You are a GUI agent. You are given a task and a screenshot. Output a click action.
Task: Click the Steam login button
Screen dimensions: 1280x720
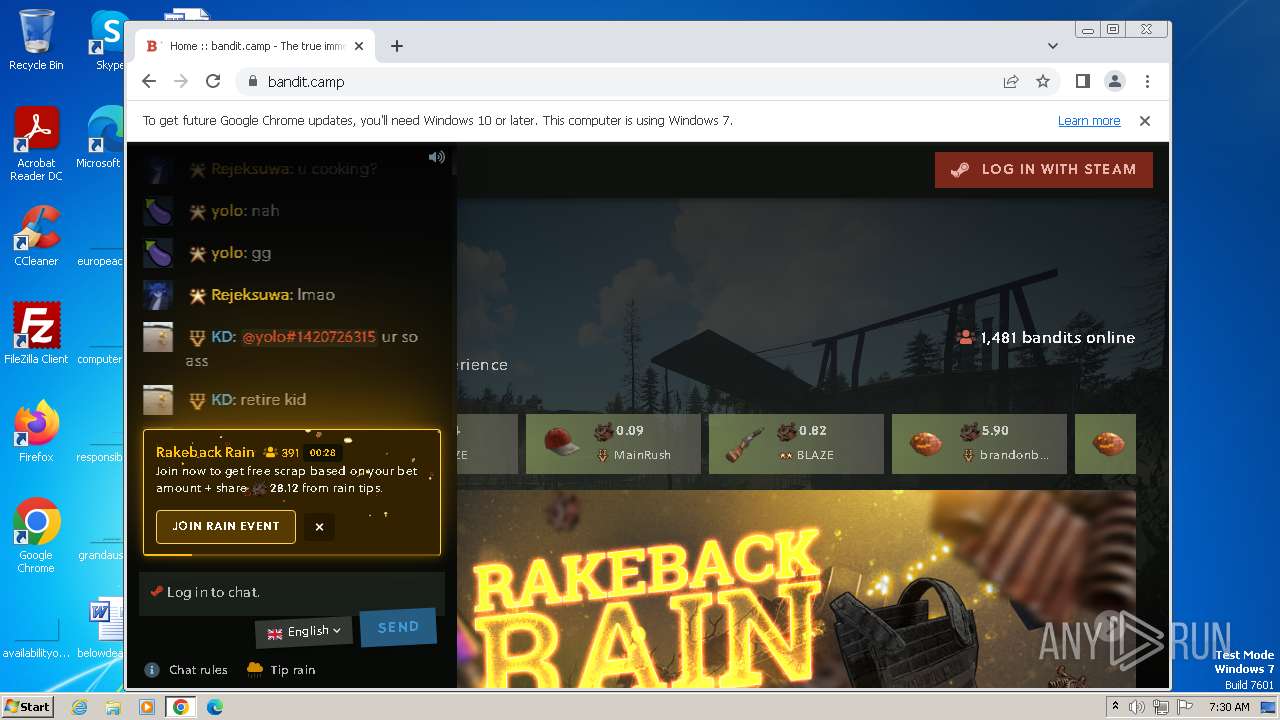pos(1044,170)
